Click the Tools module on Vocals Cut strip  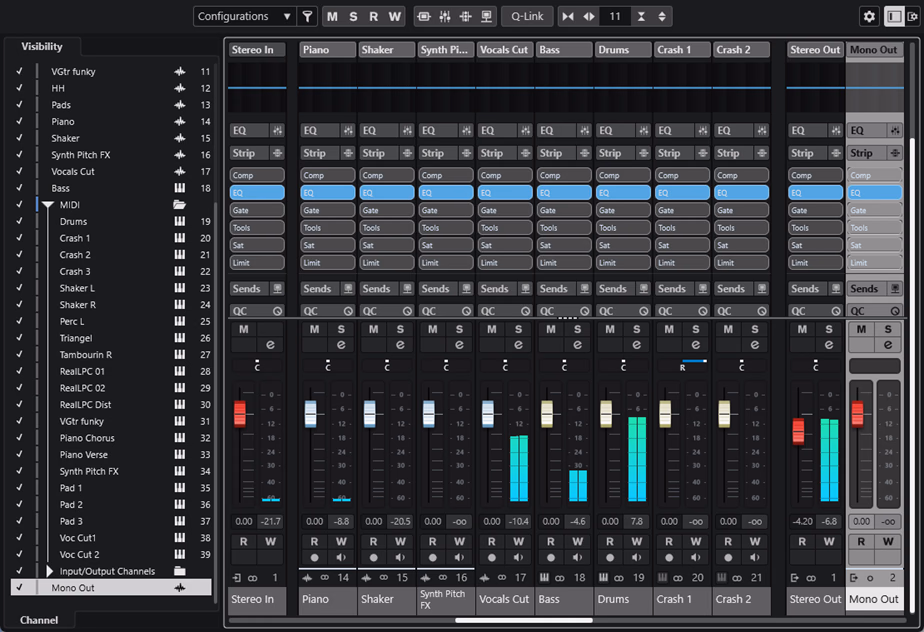(505, 228)
